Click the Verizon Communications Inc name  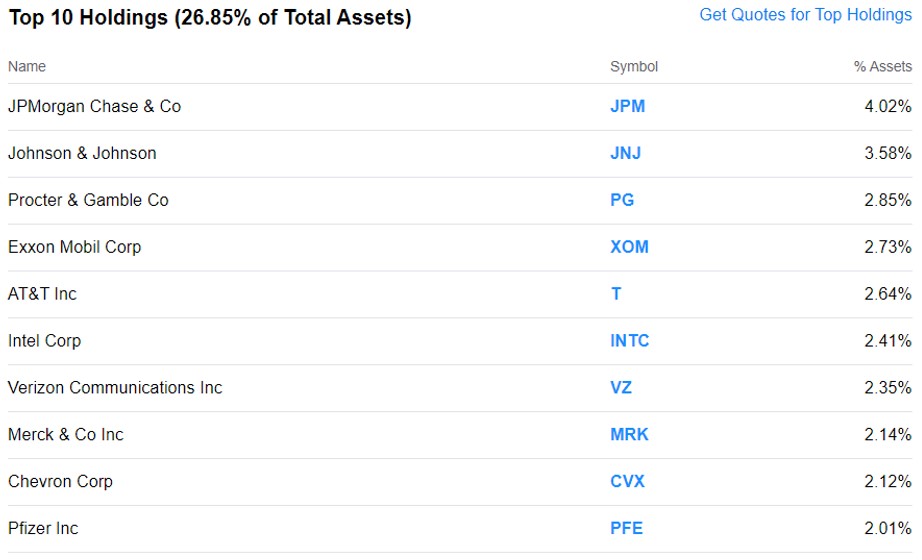point(115,388)
